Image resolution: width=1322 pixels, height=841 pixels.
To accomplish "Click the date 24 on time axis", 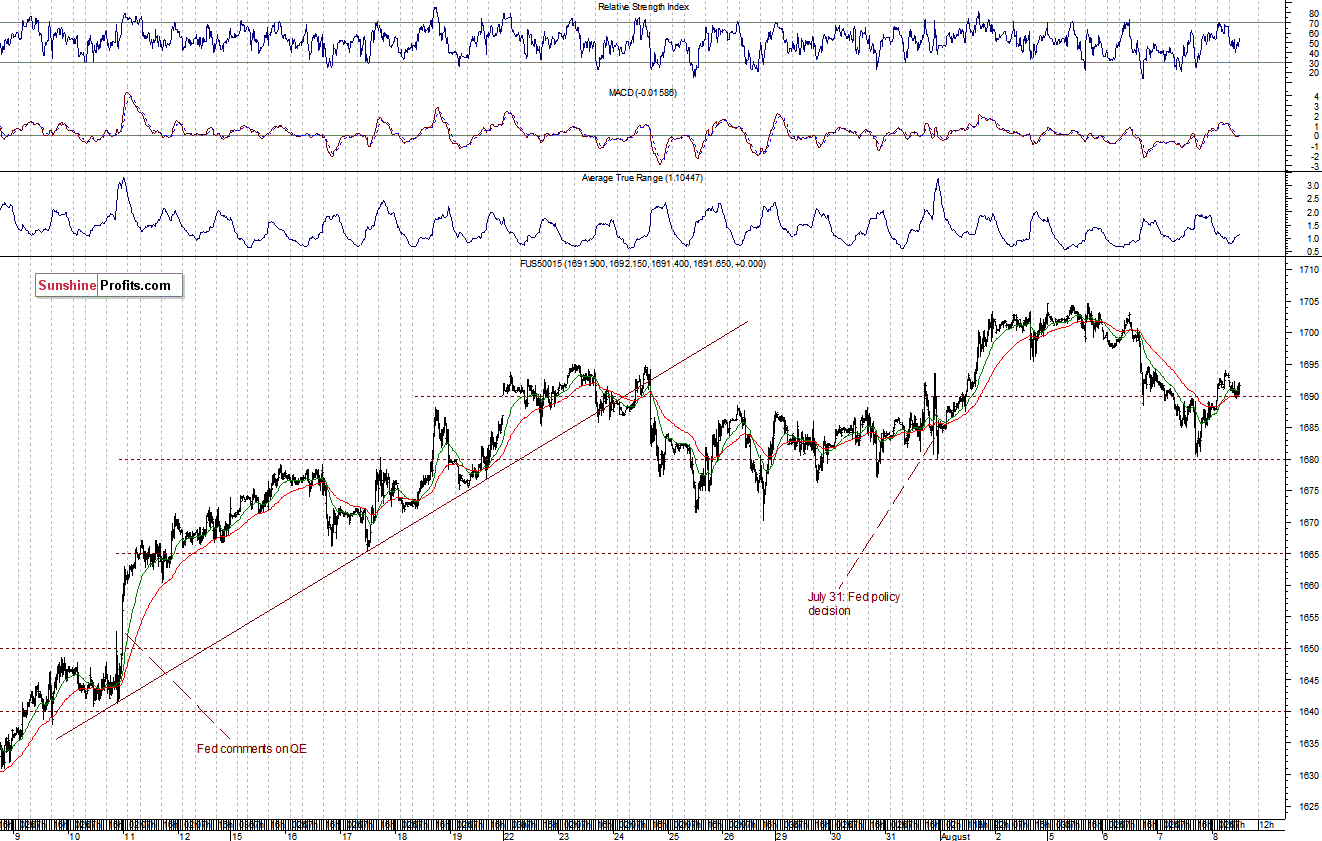I will click(619, 835).
